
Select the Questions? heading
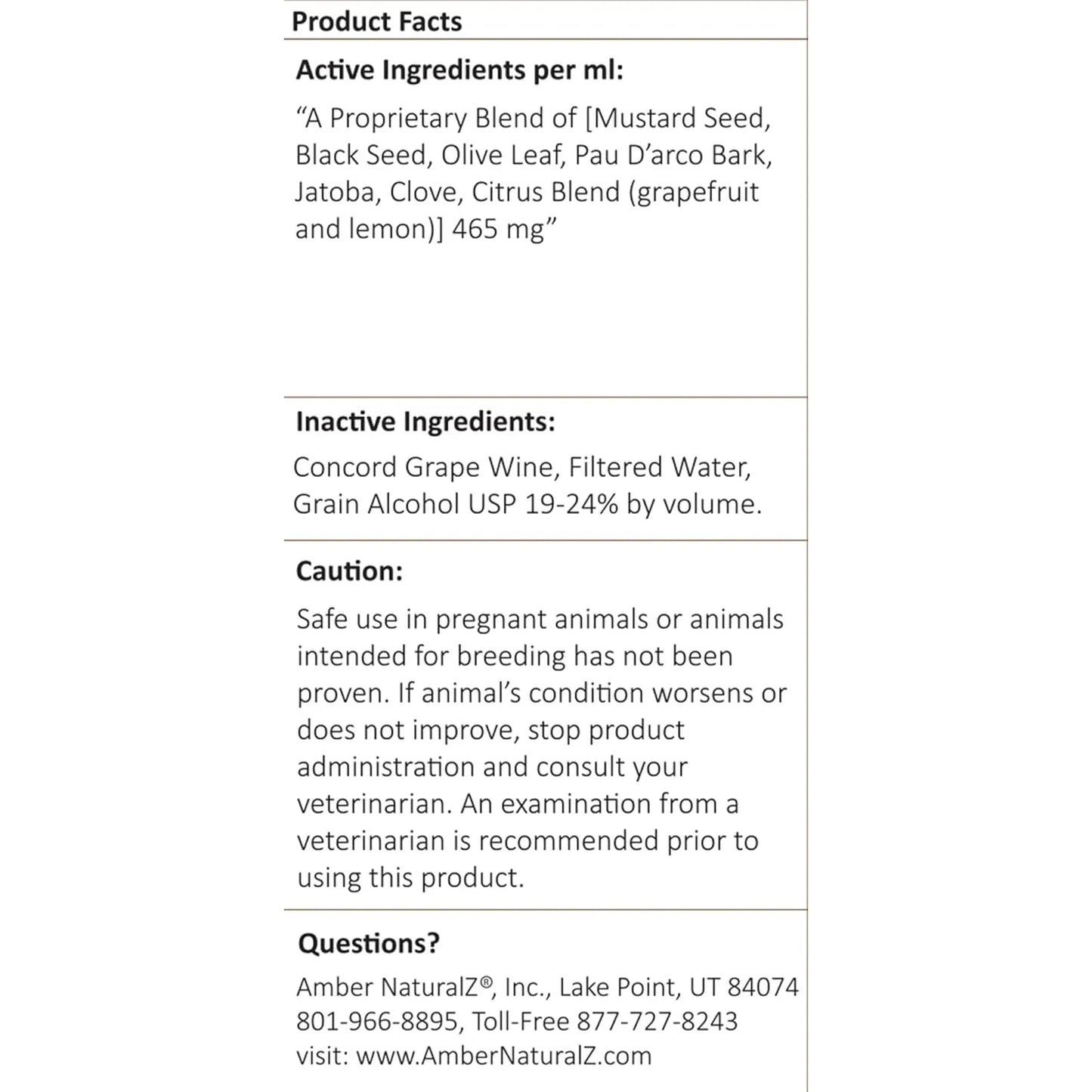click(369, 944)
